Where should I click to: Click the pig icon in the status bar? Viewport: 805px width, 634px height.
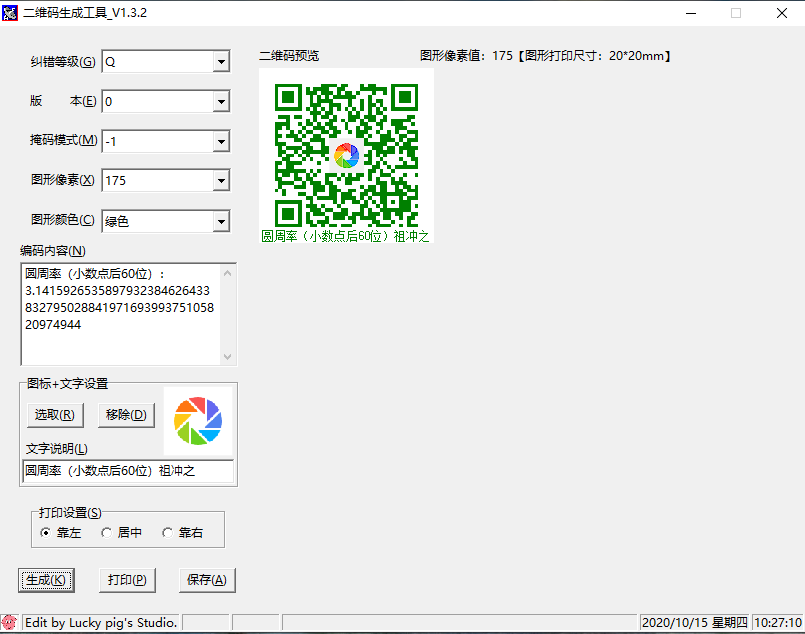pos(10,622)
